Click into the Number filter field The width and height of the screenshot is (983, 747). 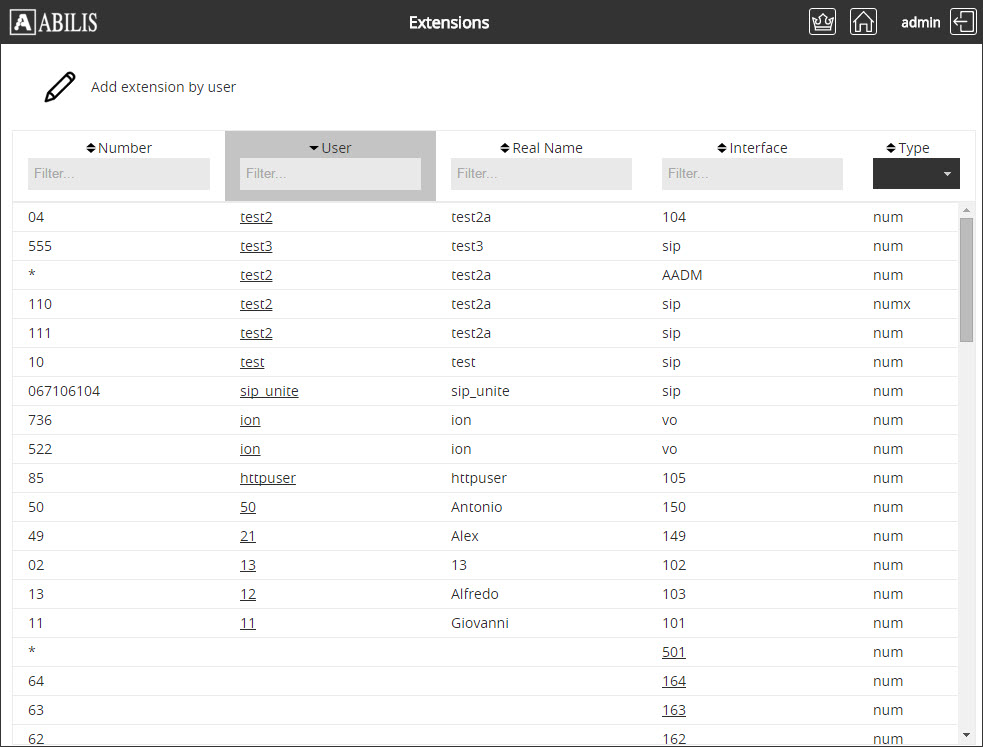pyautogui.click(x=119, y=174)
